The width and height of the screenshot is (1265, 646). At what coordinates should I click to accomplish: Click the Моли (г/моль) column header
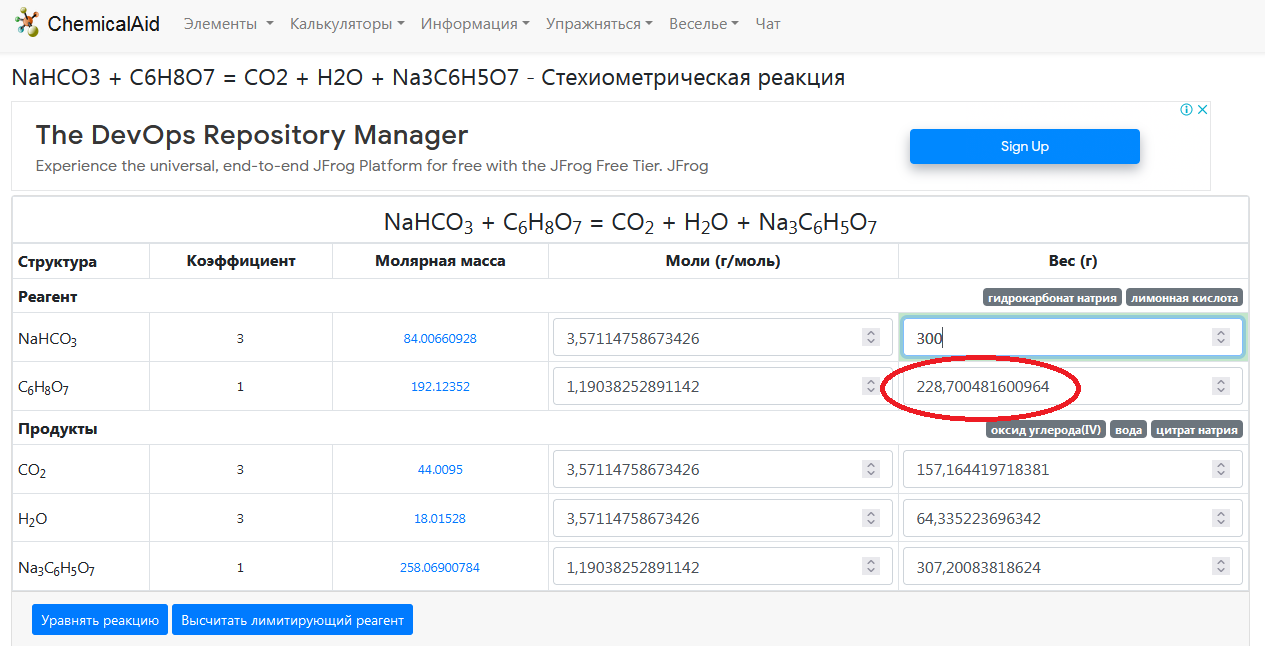[x=723, y=261]
